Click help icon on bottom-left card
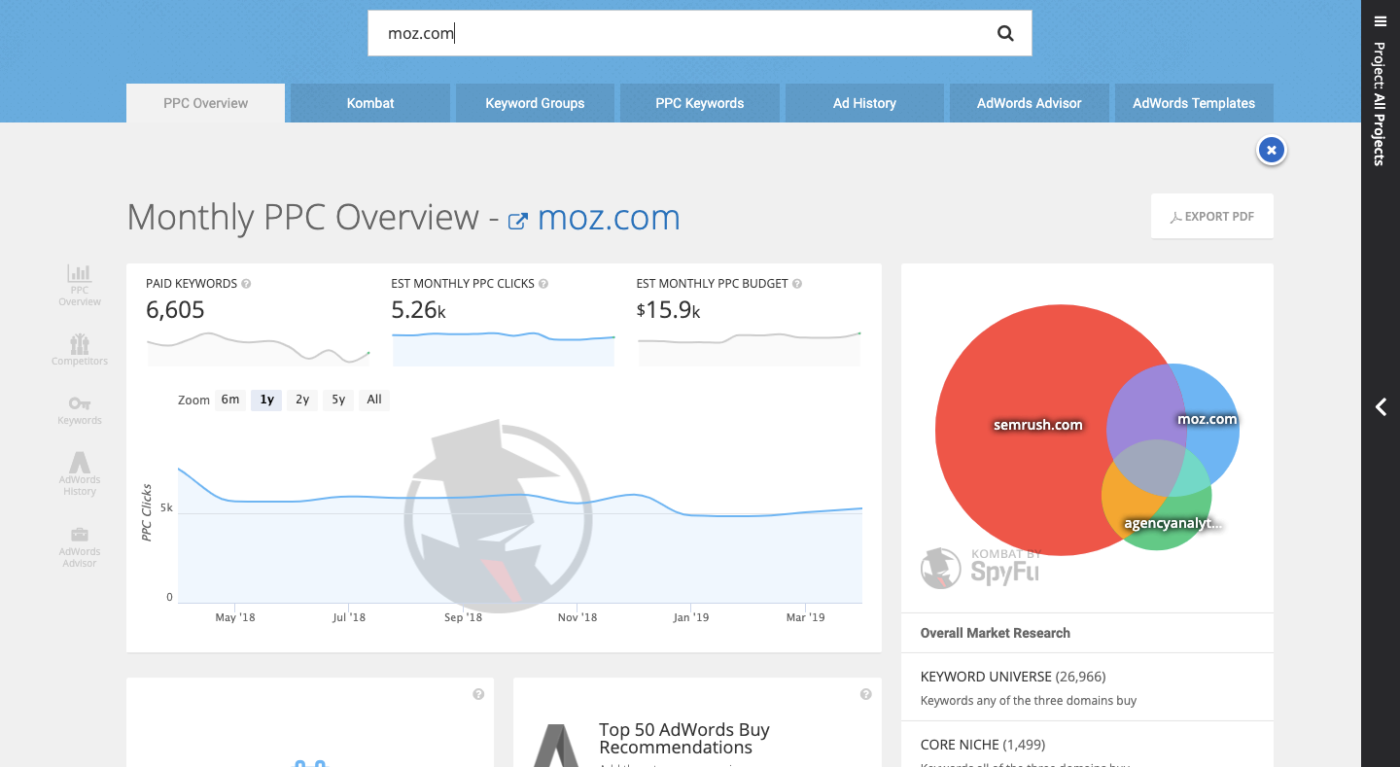Image resolution: width=1400 pixels, height=767 pixels. (x=478, y=694)
